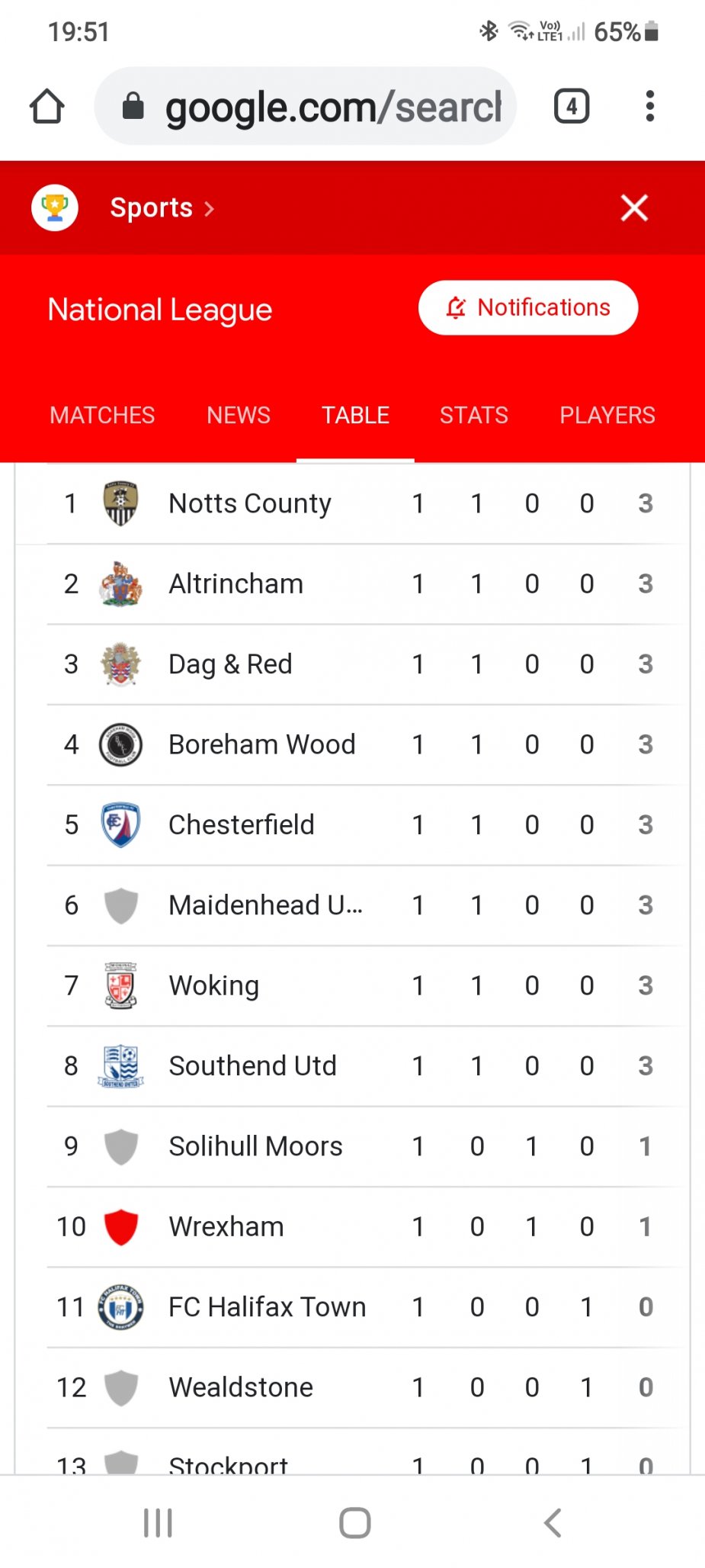Switch to the MATCHES tab
This screenshot has height=1568, width=705.
(102, 415)
